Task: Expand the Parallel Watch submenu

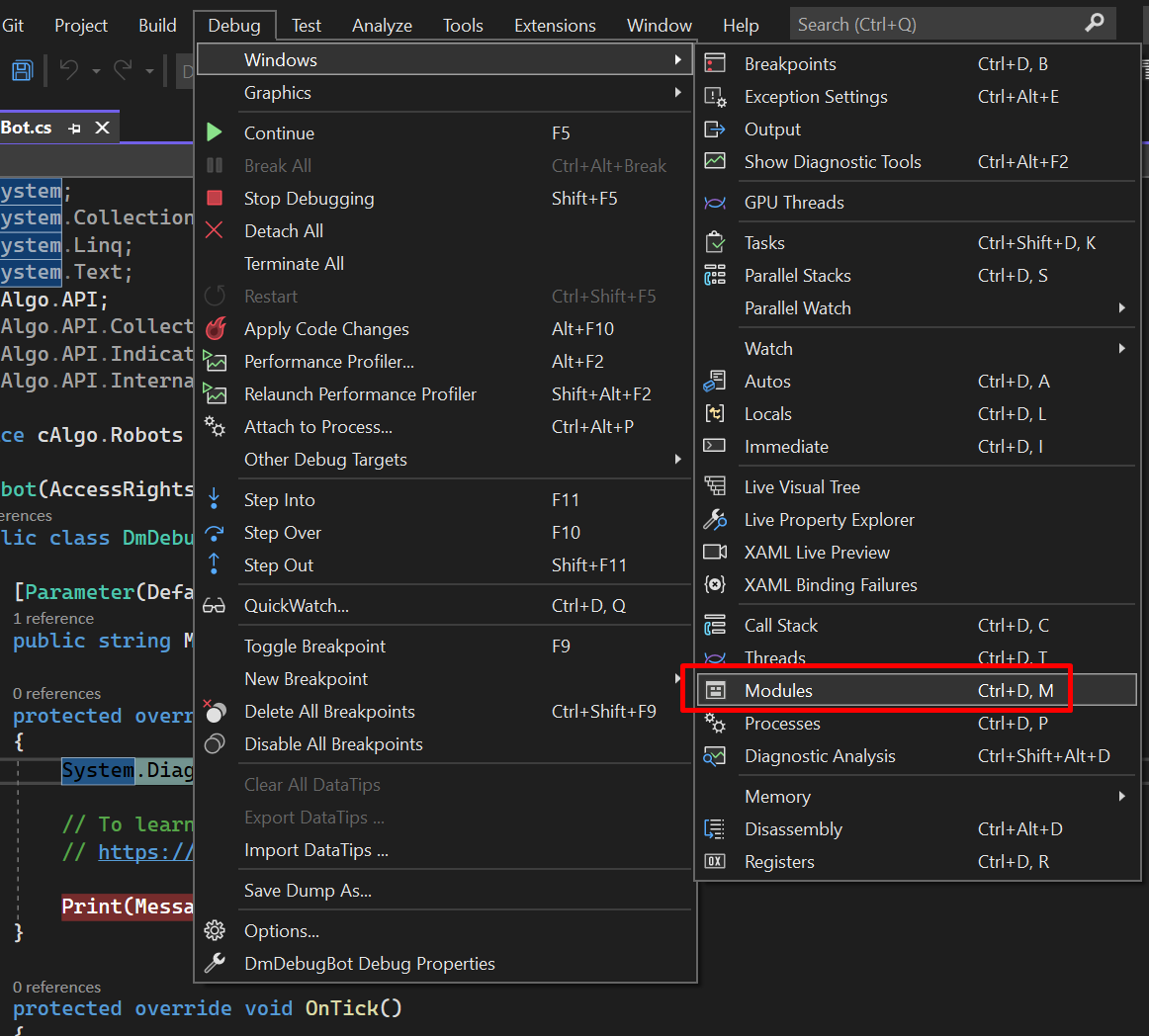Action: point(916,307)
